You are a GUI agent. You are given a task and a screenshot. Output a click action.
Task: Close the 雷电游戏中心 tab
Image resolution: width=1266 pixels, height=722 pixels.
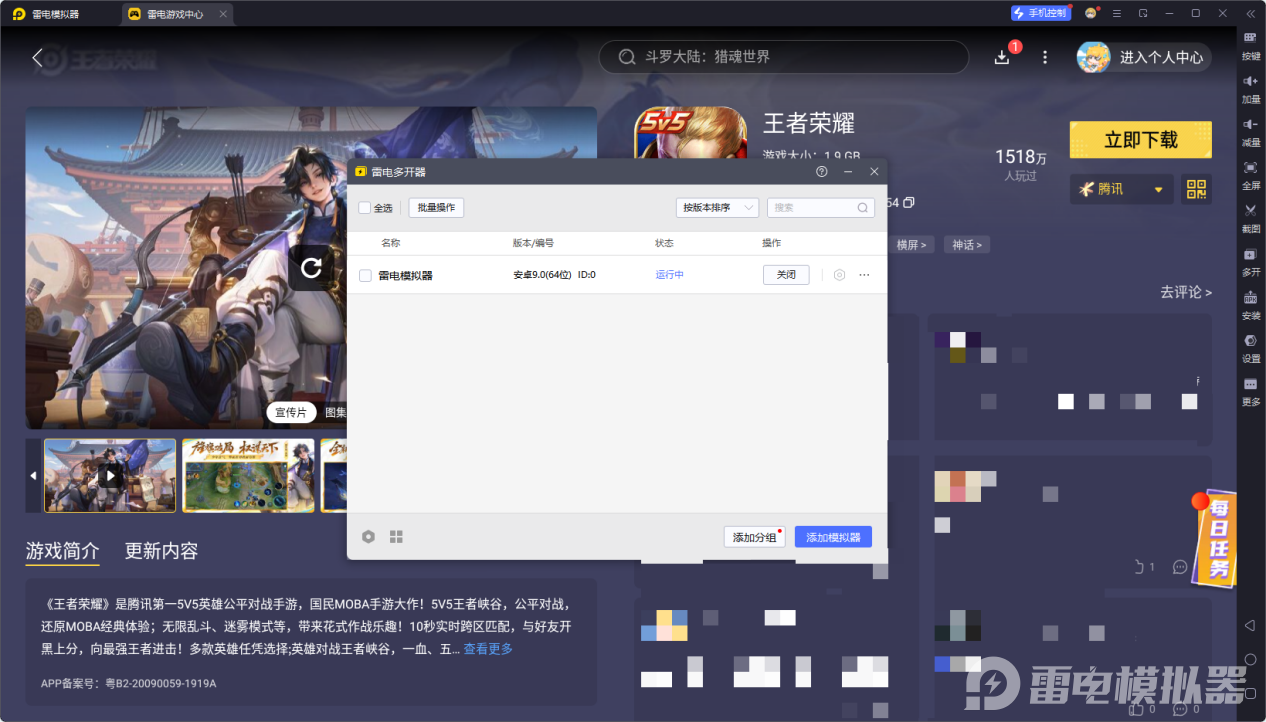click(223, 14)
